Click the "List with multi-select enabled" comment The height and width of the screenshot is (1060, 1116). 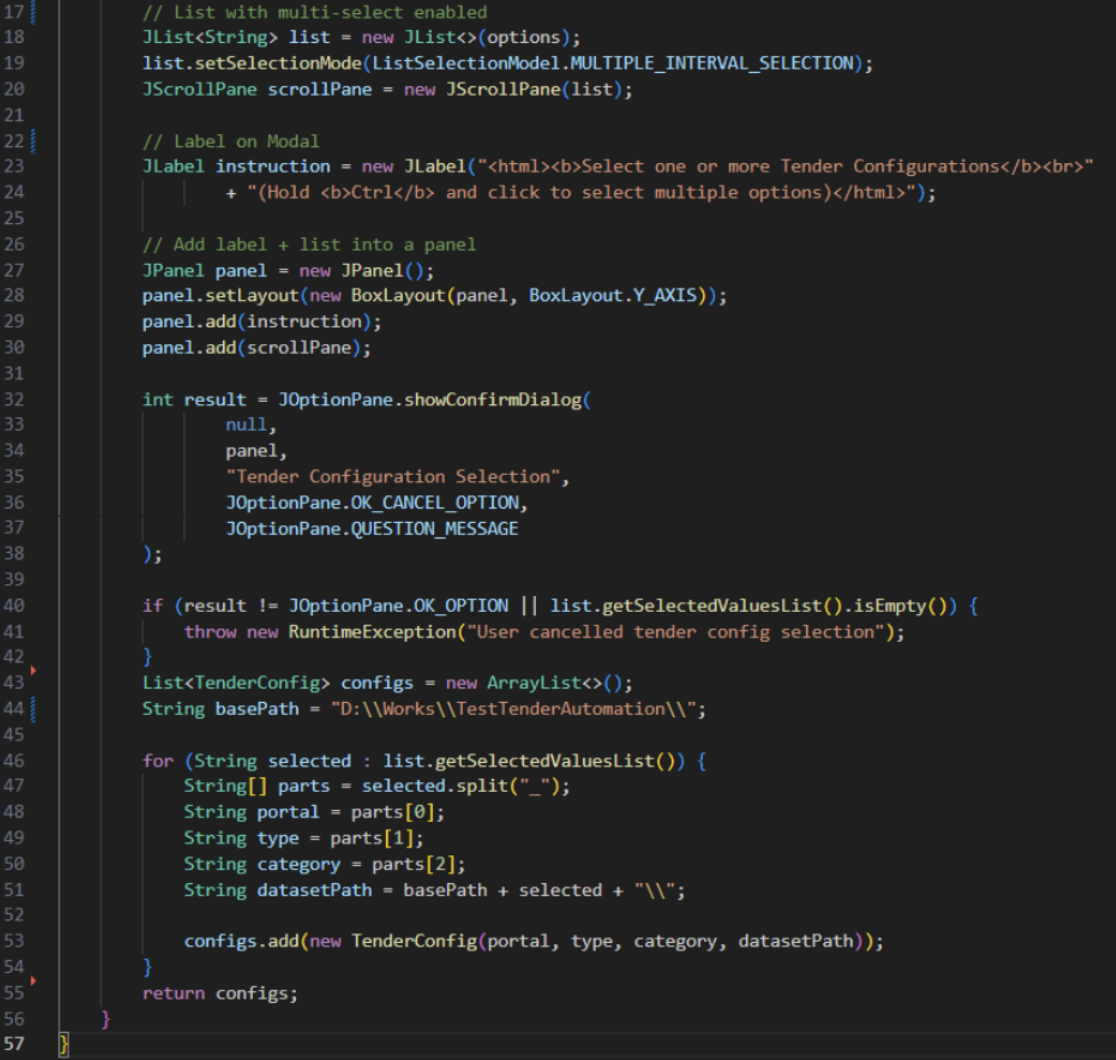point(315,12)
